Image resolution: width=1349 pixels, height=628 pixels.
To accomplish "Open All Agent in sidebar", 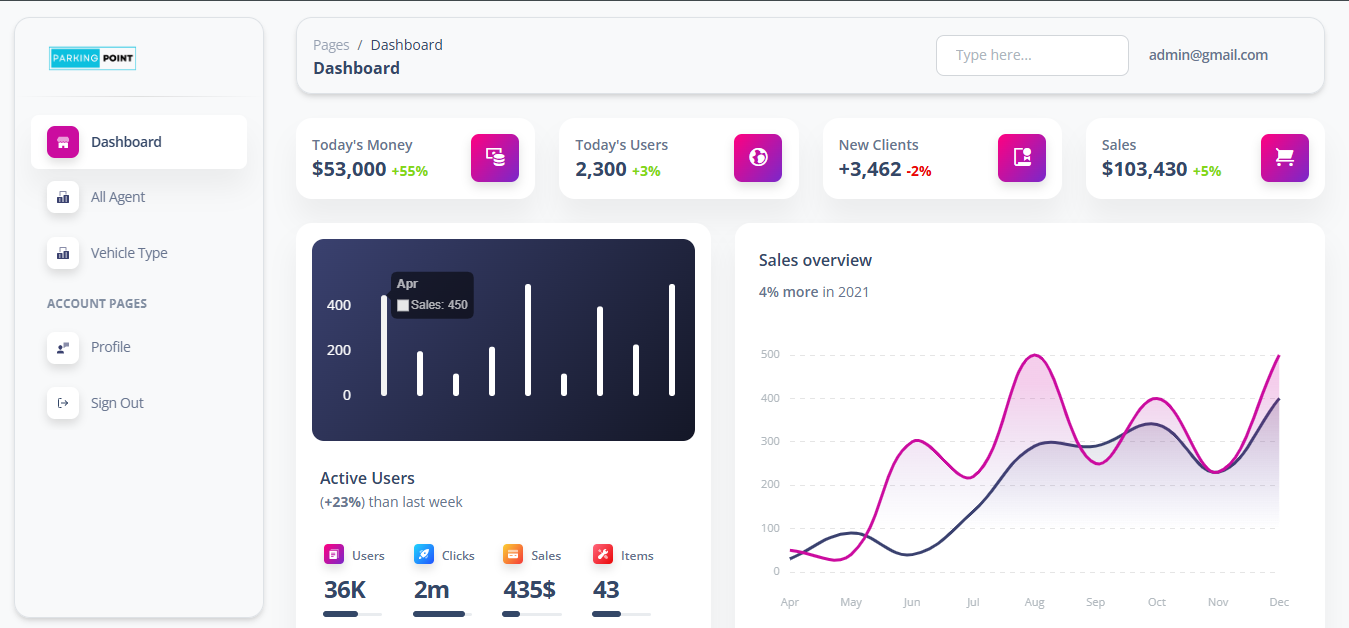I will coord(117,197).
